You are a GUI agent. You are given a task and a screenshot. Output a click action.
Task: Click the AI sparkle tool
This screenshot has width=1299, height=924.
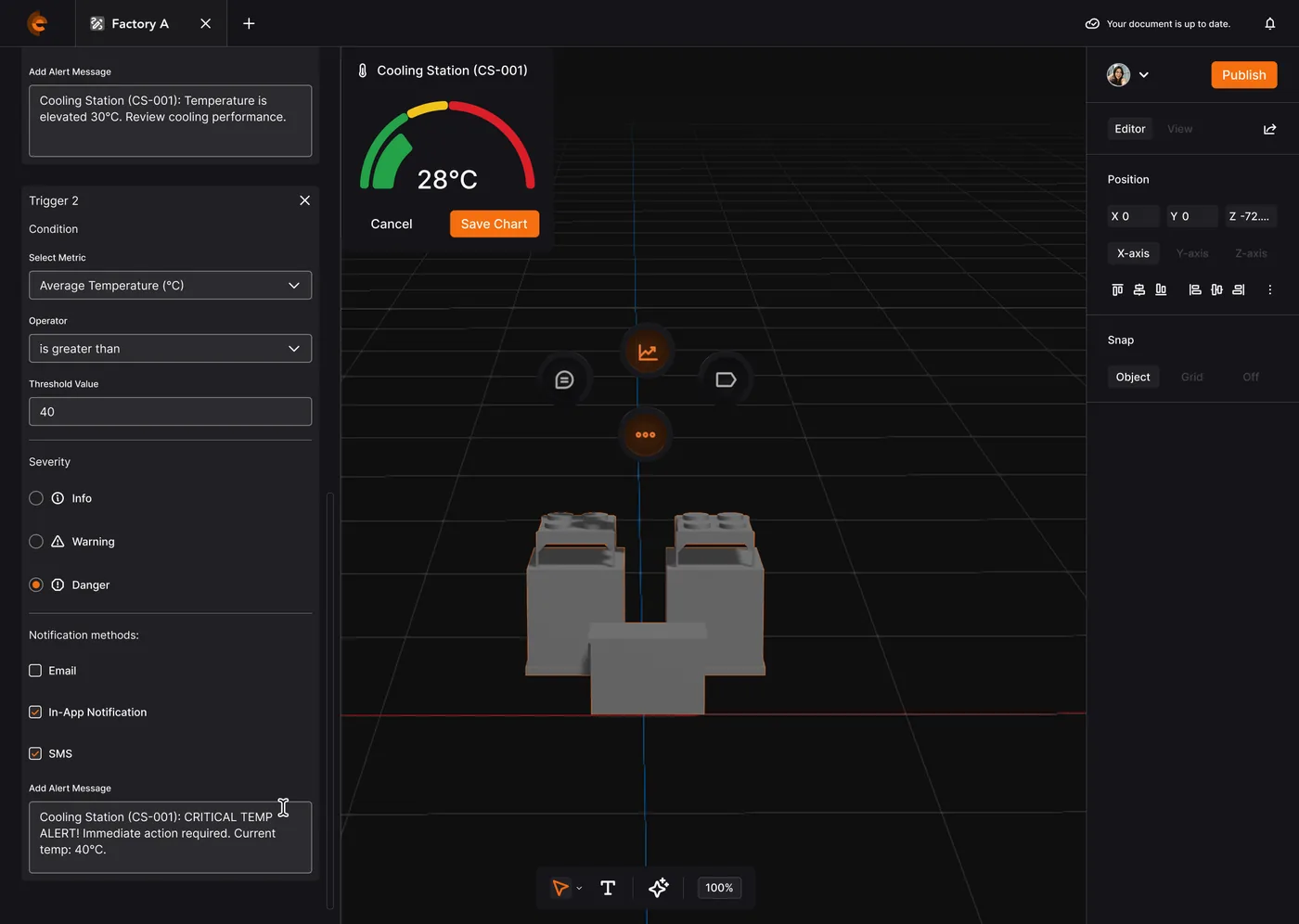click(659, 888)
